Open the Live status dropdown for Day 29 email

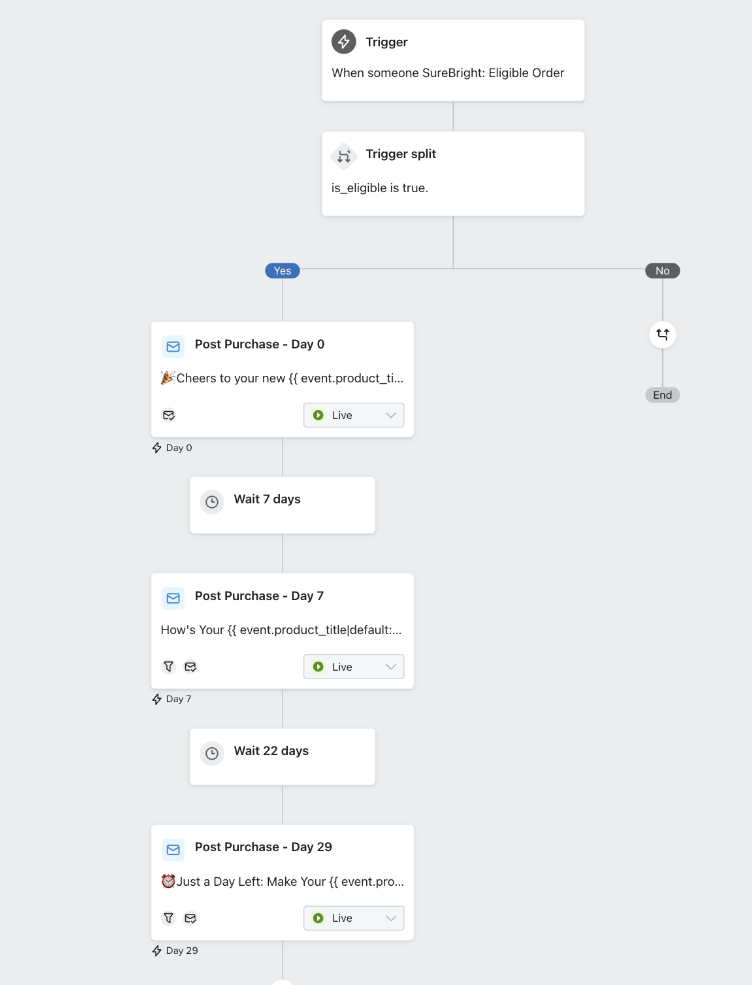tap(353, 917)
